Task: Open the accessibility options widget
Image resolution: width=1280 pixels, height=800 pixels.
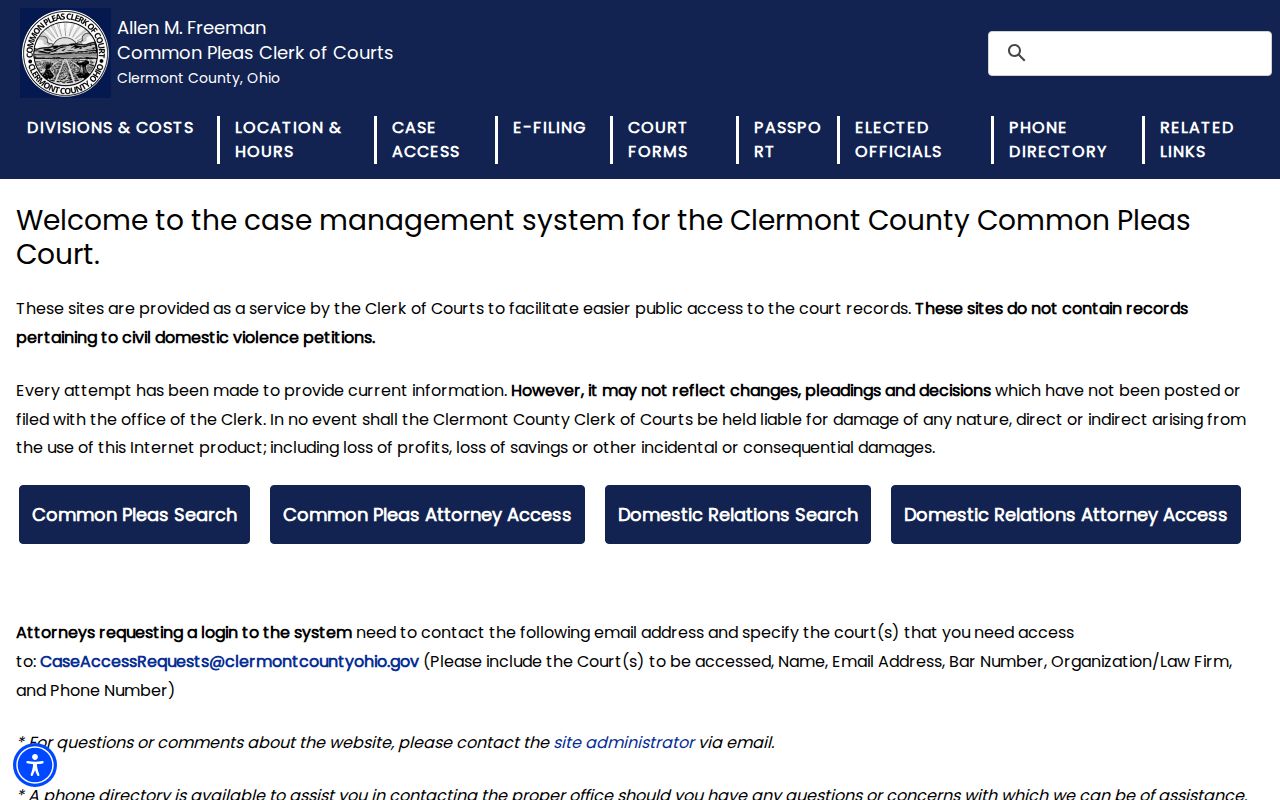Action: pyautogui.click(x=35, y=765)
